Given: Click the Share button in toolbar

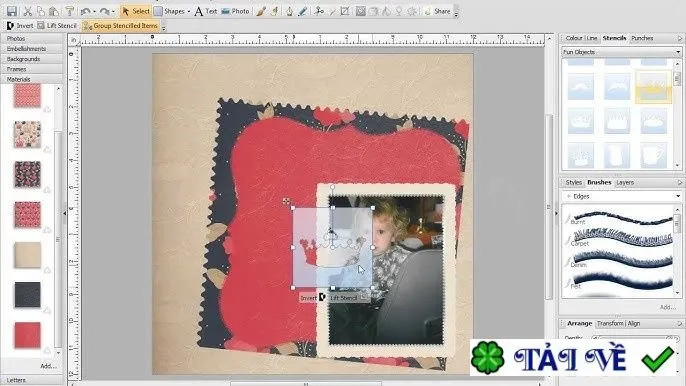Looking at the screenshot, I should [x=437, y=11].
